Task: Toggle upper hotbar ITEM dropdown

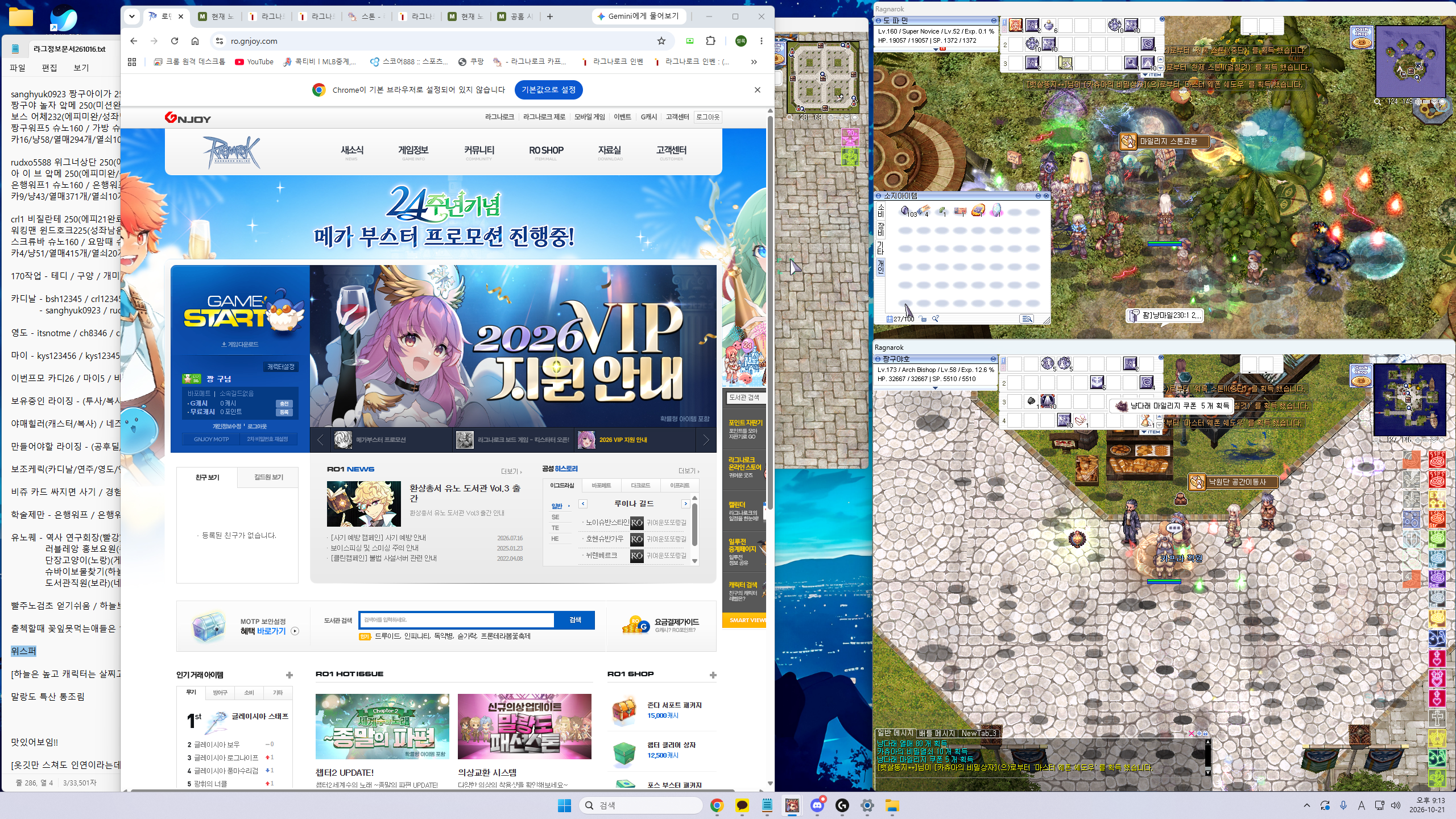Action: click(1152, 75)
